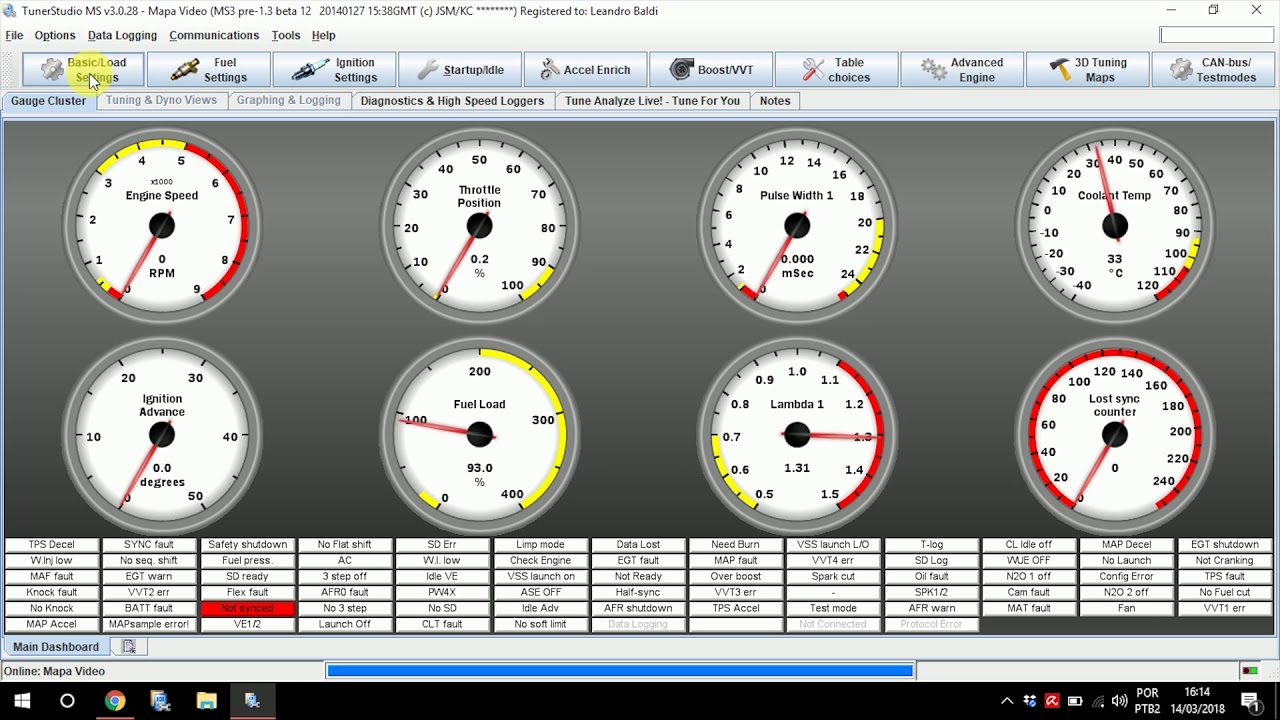Open the Basic/Load Settings toolbar menu
Image resolution: width=1280 pixels, height=720 pixels.
coord(83,70)
